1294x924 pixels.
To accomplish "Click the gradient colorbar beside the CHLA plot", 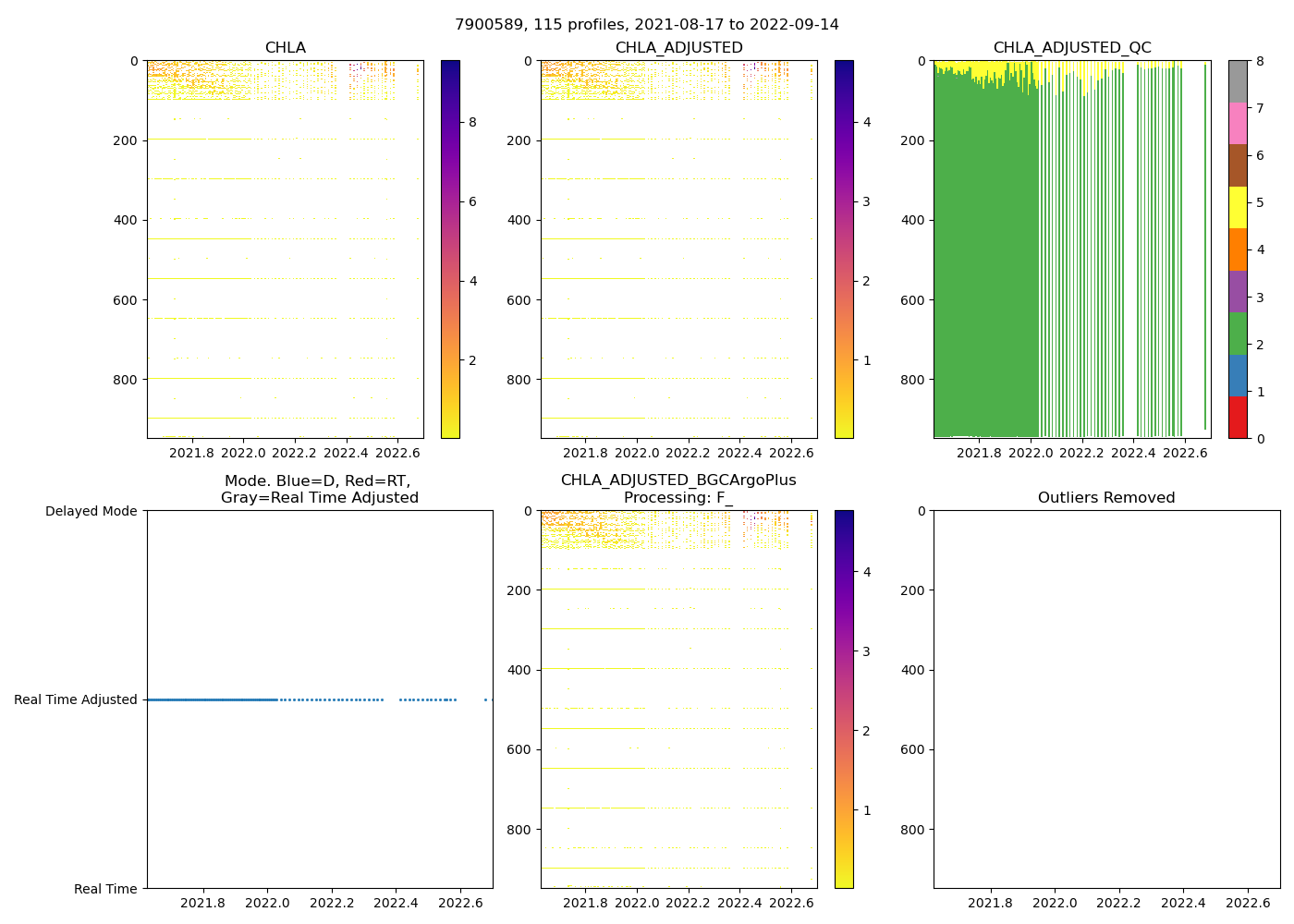I will [450, 249].
